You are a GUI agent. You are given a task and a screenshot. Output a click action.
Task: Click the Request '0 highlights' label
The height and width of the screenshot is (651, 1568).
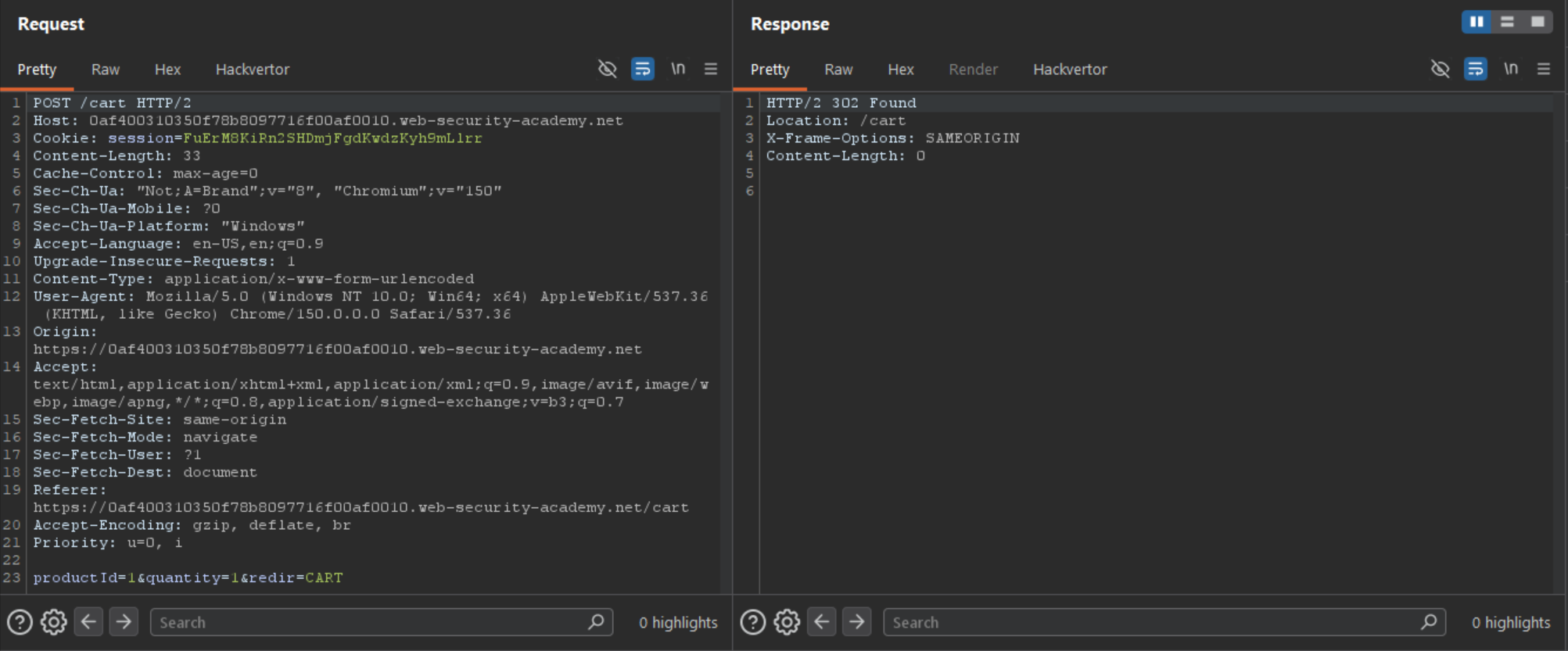pyautogui.click(x=678, y=622)
